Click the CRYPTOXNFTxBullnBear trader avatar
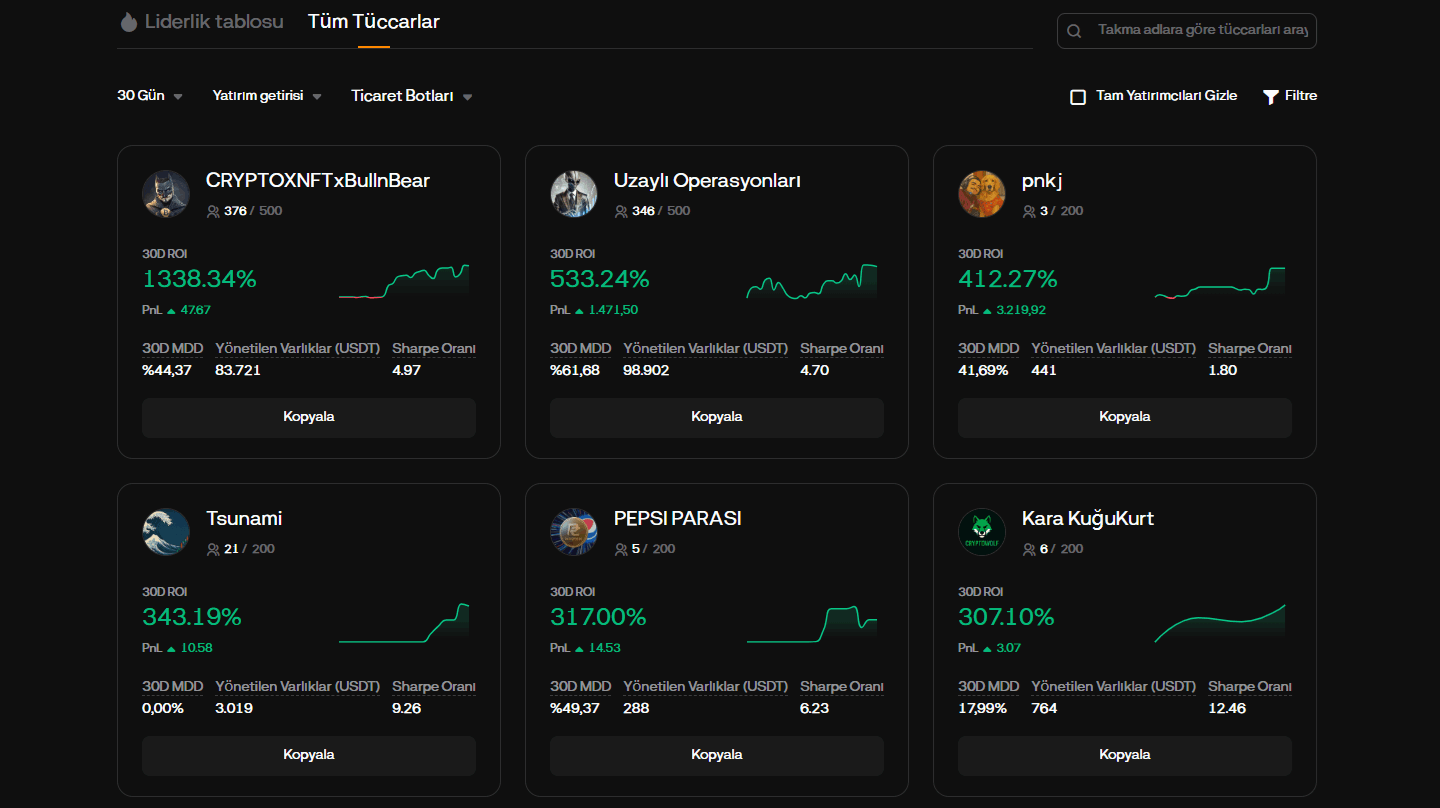The height and width of the screenshot is (808, 1440). point(166,194)
